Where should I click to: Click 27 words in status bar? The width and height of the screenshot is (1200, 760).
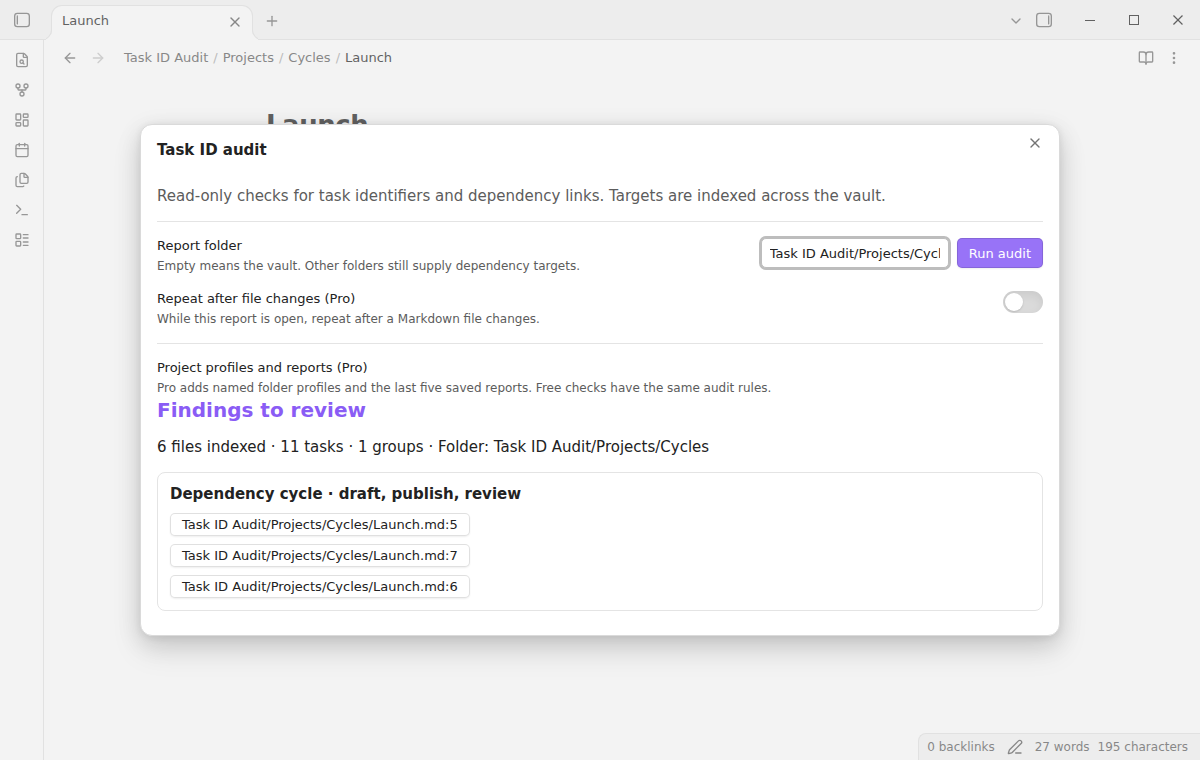1062,747
